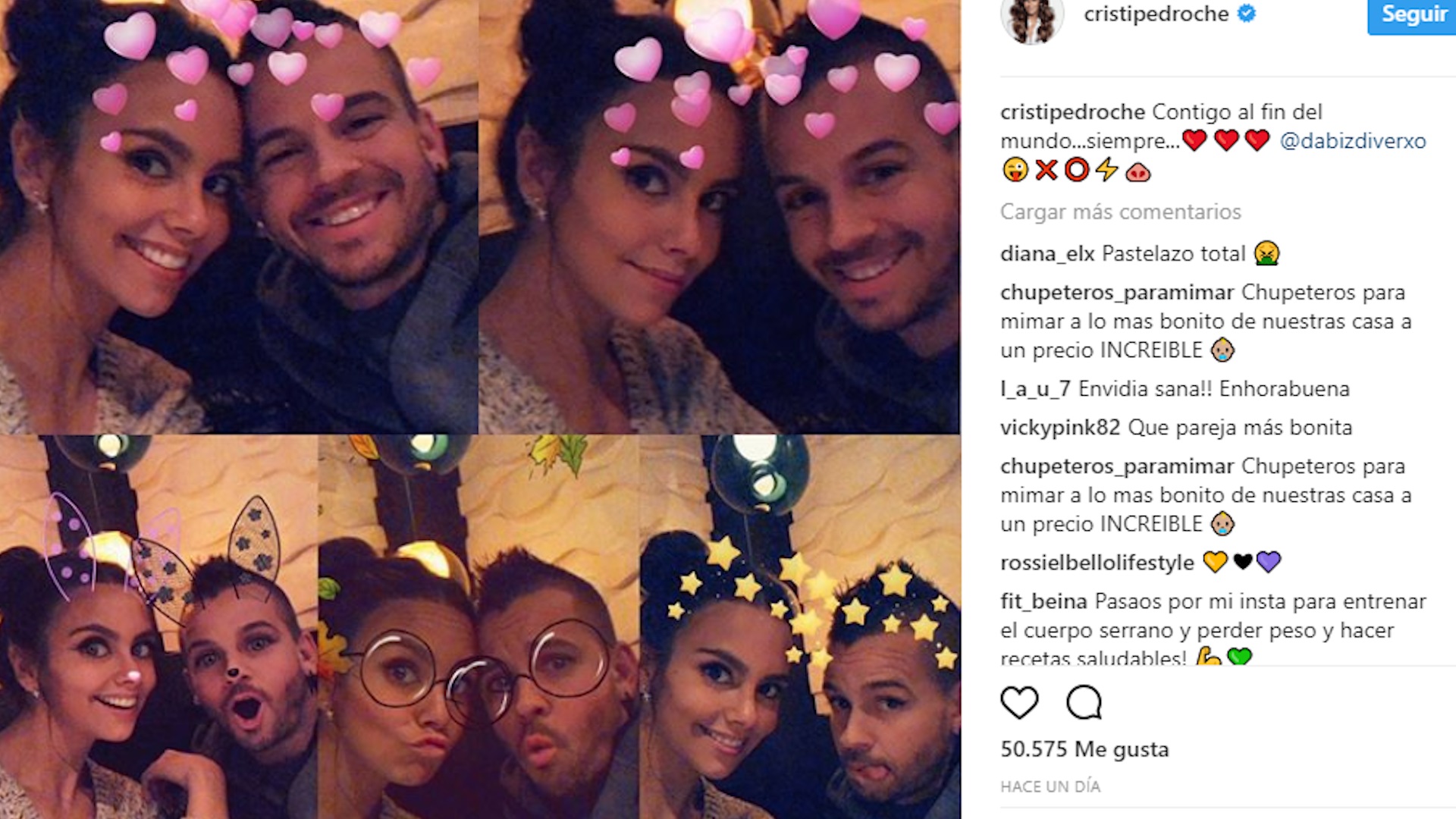Select the top-left hearts filter selfie
Screen dimensions: 1456x819
coord(239,217)
